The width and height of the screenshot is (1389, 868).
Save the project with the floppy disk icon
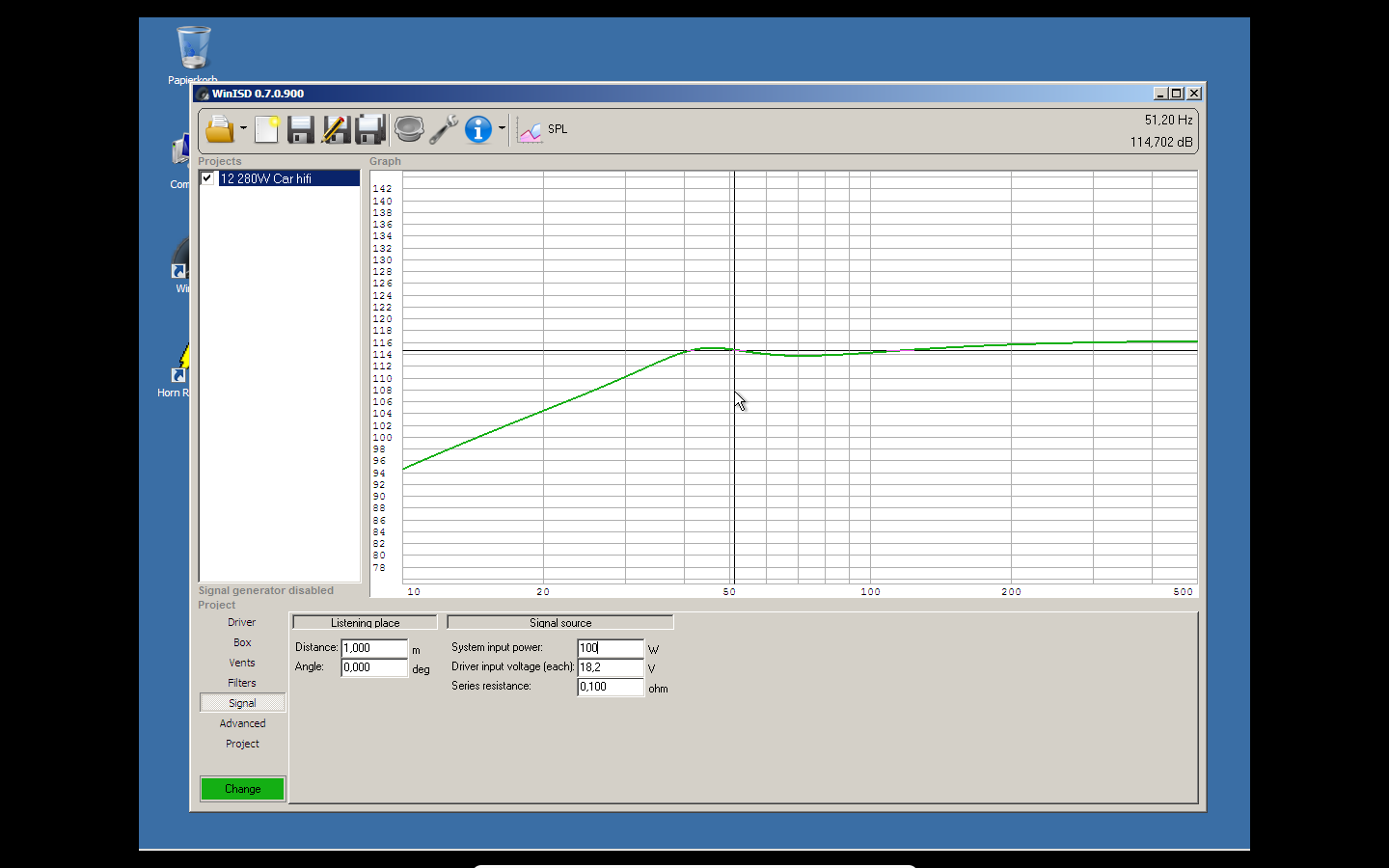pos(301,128)
